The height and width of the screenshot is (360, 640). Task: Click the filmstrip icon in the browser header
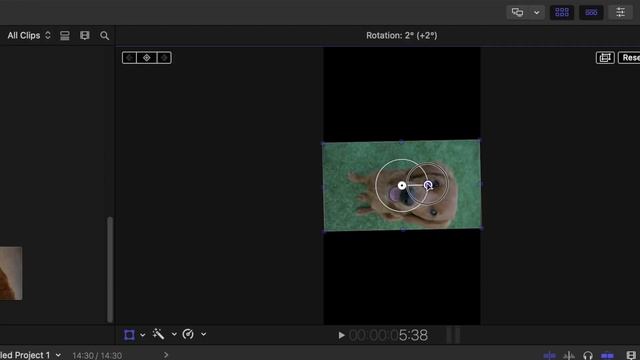(84, 36)
